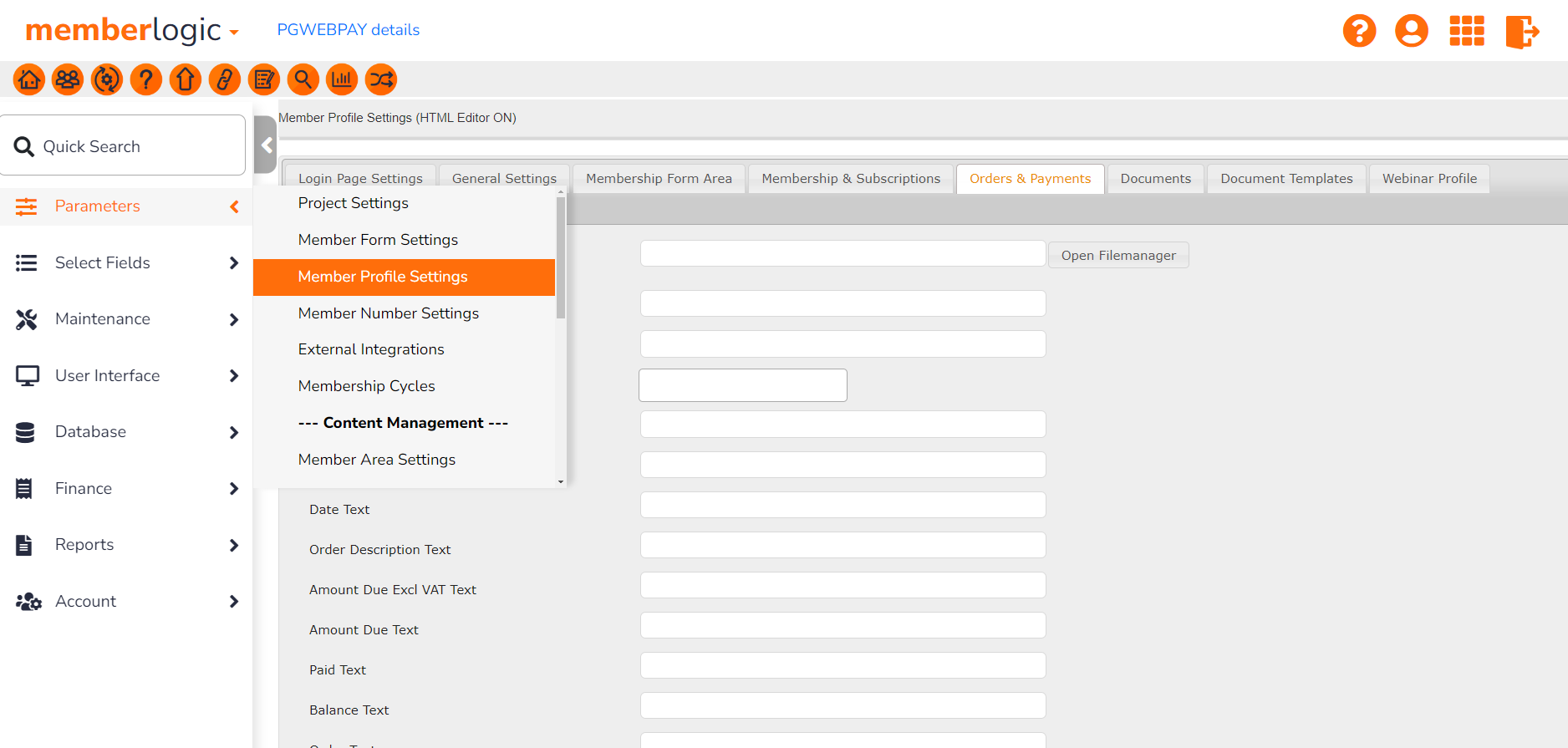Choose External Integrations from the submenu
This screenshot has height=748, width=1568.
(x=371, y=349)
